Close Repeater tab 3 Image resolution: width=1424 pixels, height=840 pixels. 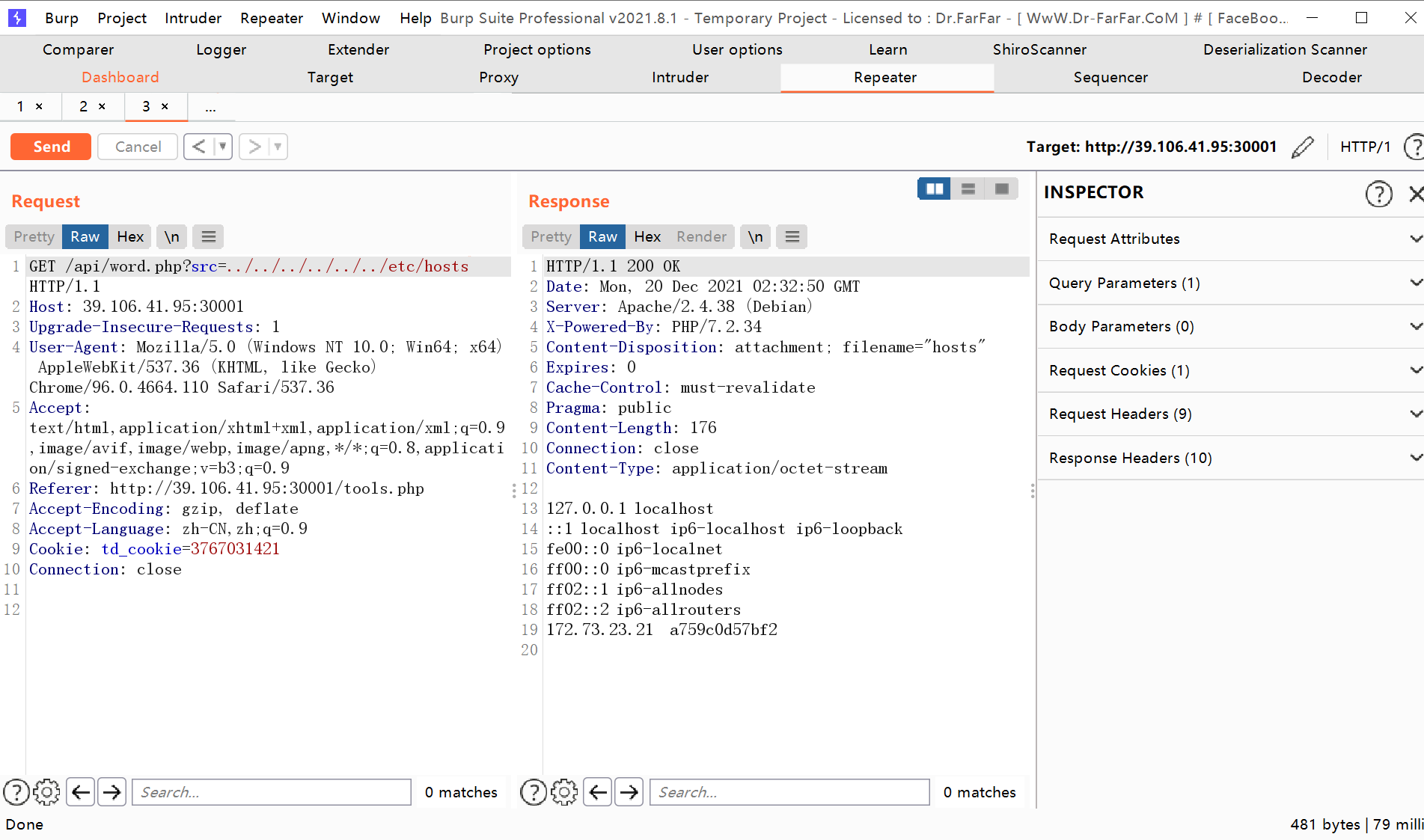pos(165,106)
